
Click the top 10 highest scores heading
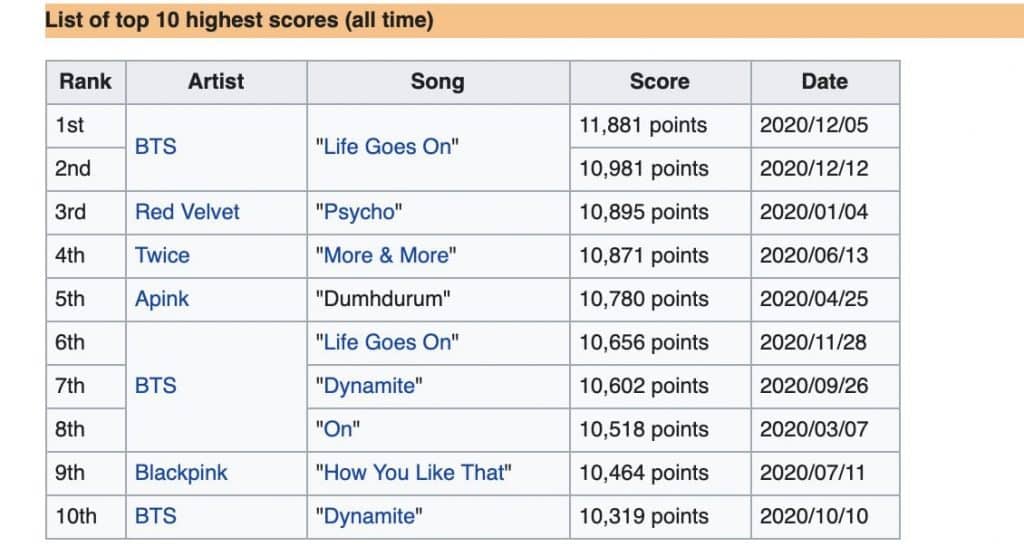coord(239,20)
